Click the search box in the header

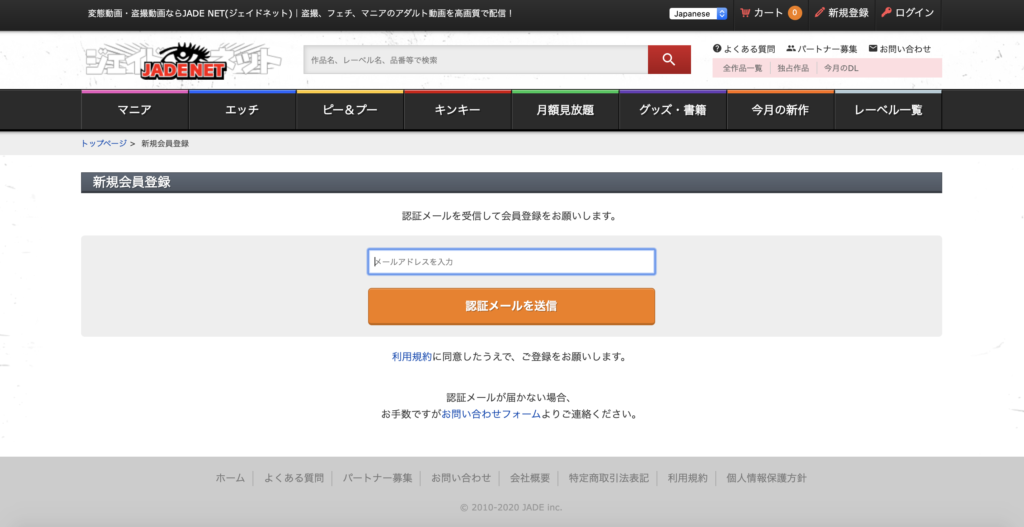pos(475,60)
